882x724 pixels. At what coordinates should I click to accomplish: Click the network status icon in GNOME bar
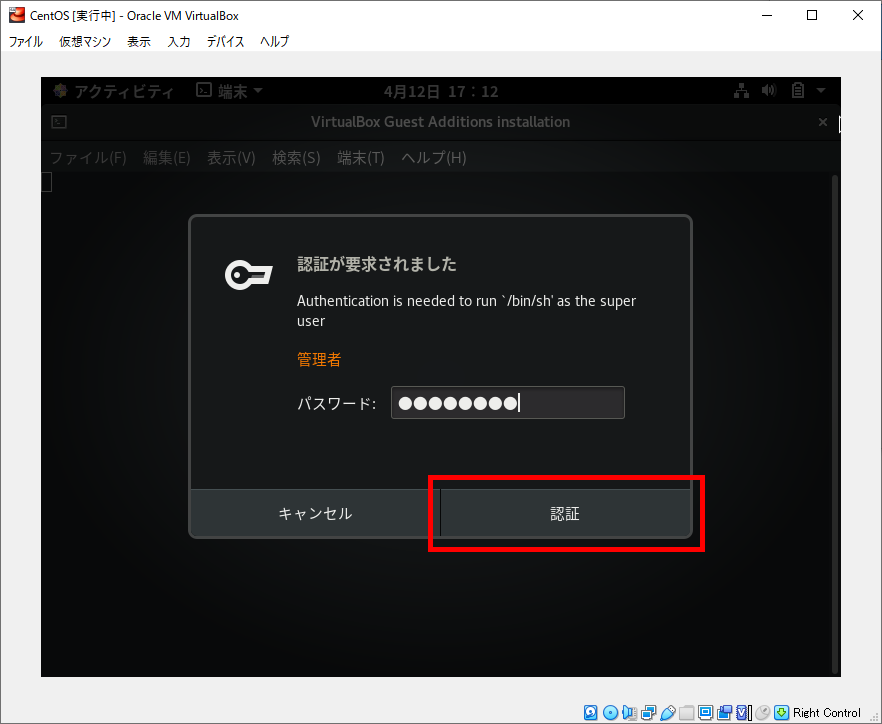(741, 91)
